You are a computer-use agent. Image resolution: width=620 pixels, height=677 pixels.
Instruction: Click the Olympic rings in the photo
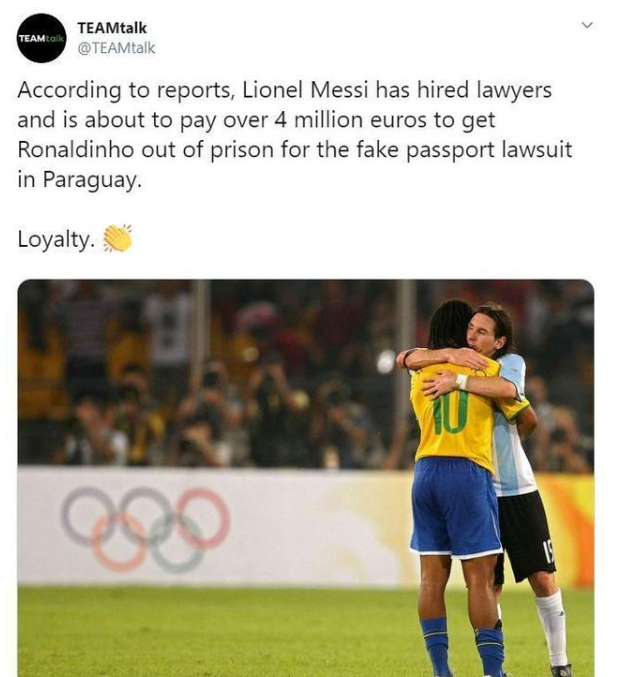click(146, 529)
